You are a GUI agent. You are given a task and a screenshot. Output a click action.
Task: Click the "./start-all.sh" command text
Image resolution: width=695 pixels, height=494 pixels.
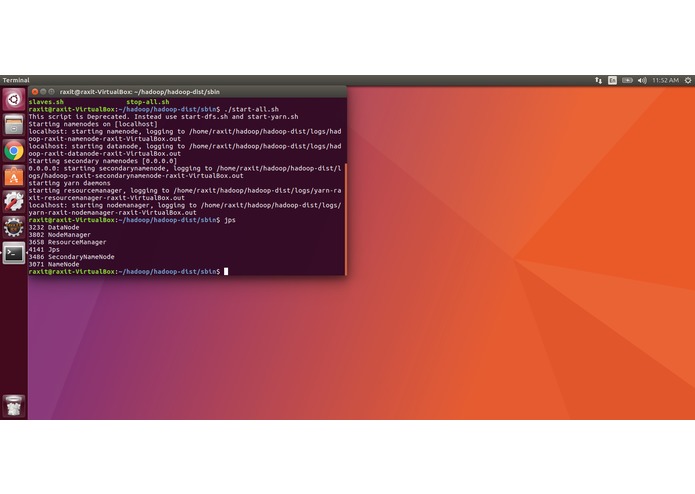251,109
